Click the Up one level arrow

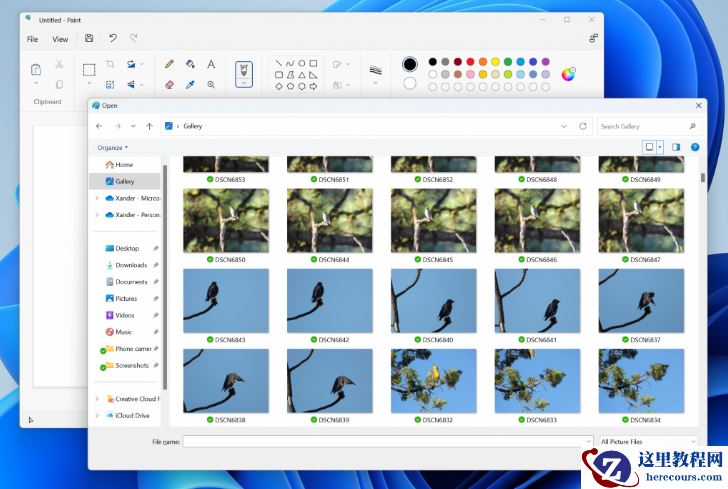tap(150, 126)
